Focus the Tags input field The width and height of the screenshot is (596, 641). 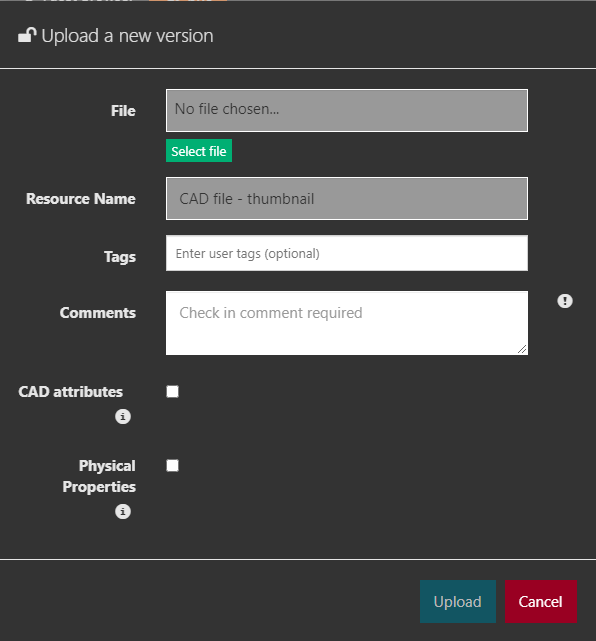coord(347,253)
